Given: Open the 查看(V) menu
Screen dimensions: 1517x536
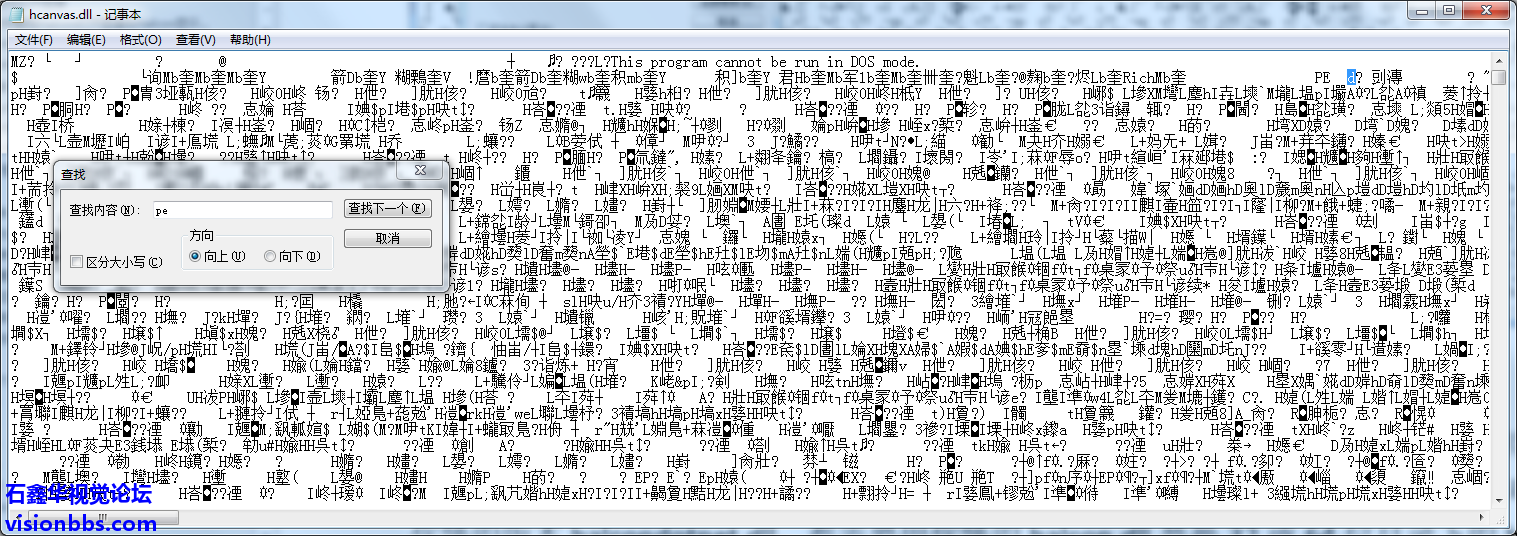Looking at the screenshot, I should tap(195, 40).
